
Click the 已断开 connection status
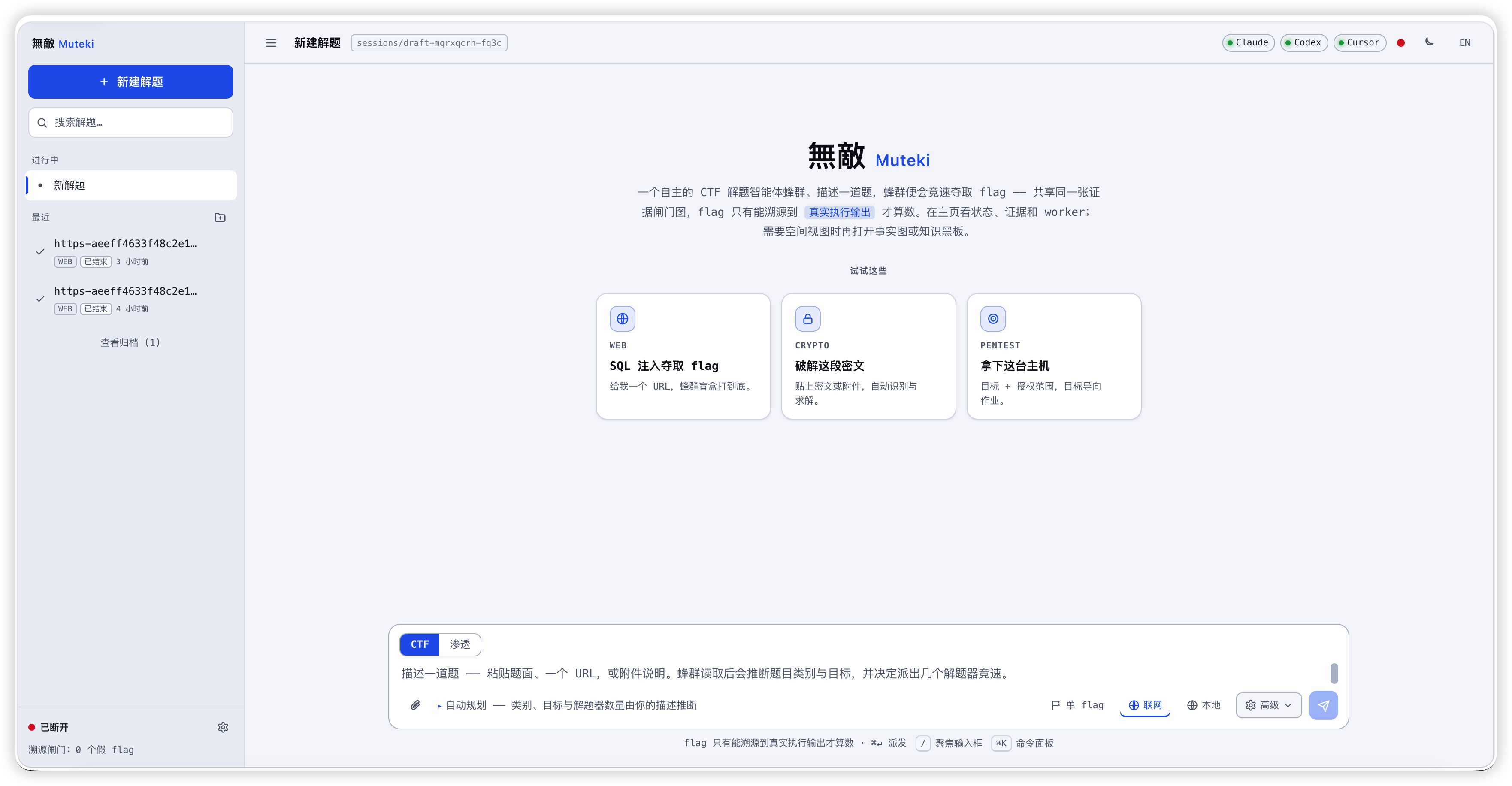49,727
